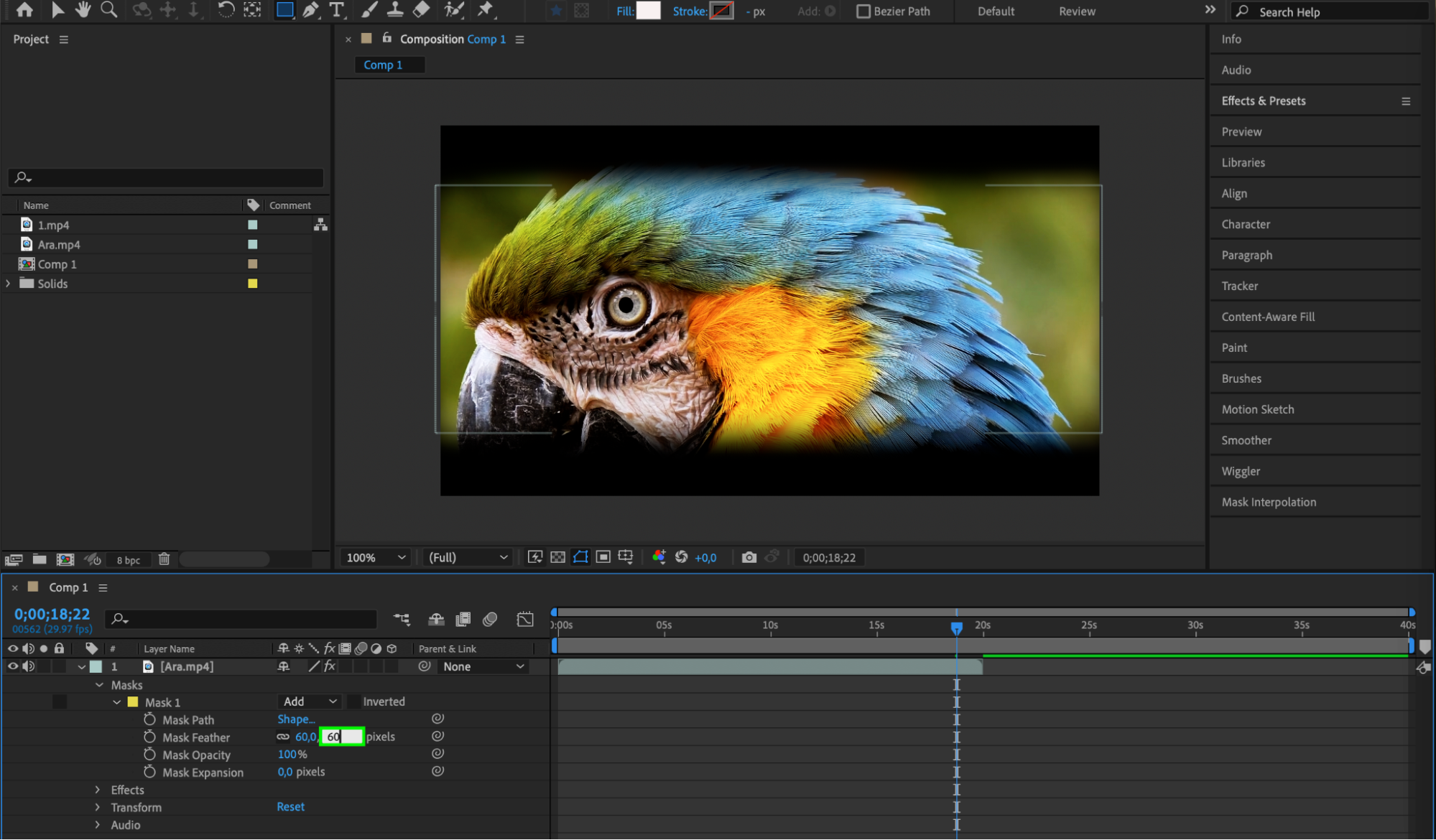Image resolution: width=1436 pixels, height=840 pixels.
Task: Expand the Transform property group
Action: [98, 807]
